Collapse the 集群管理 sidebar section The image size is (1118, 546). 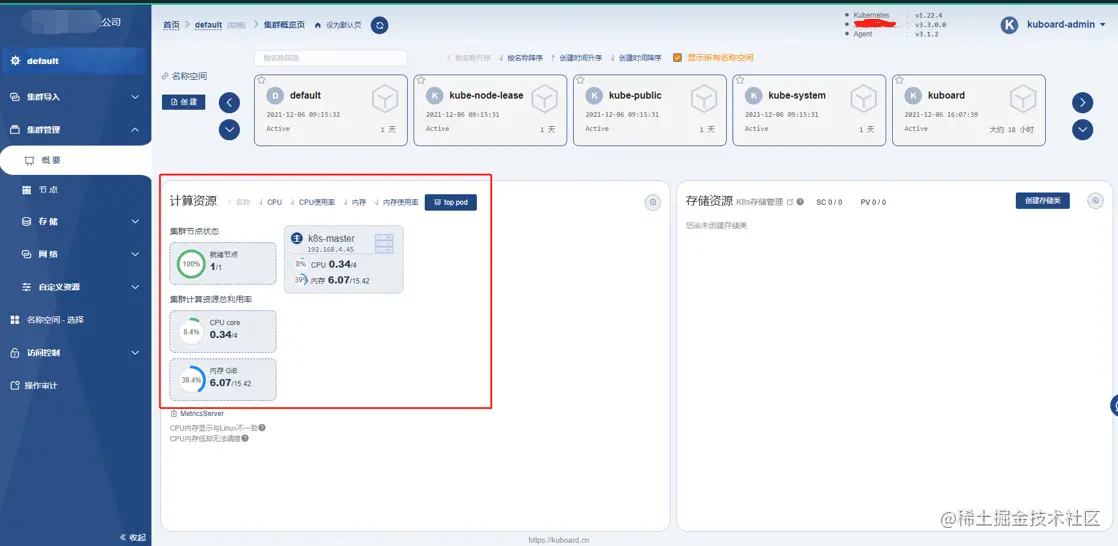coord(76,130)
